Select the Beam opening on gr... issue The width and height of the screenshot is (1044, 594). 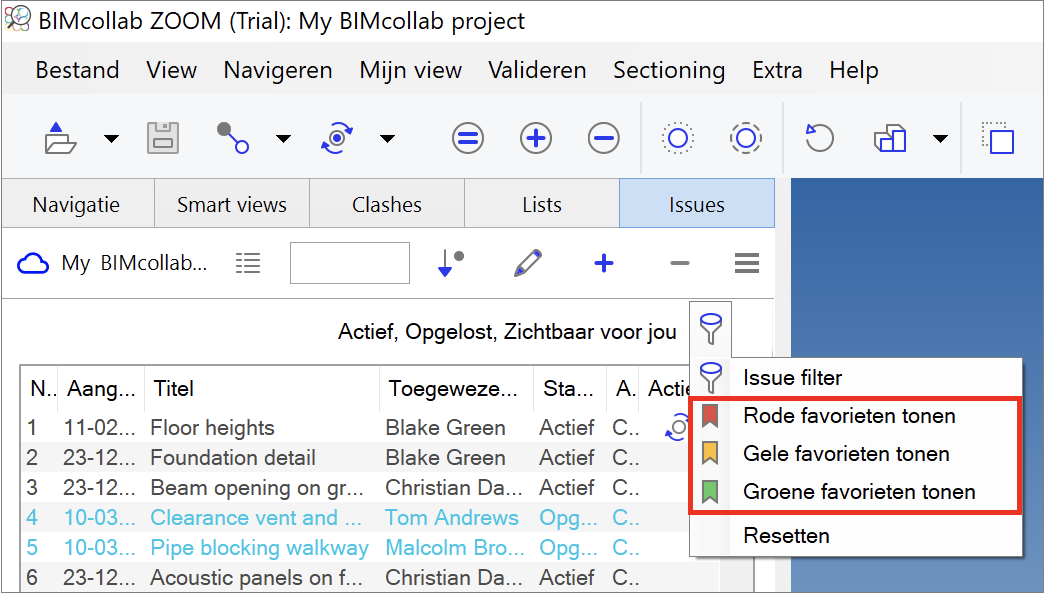coord(257,487)
